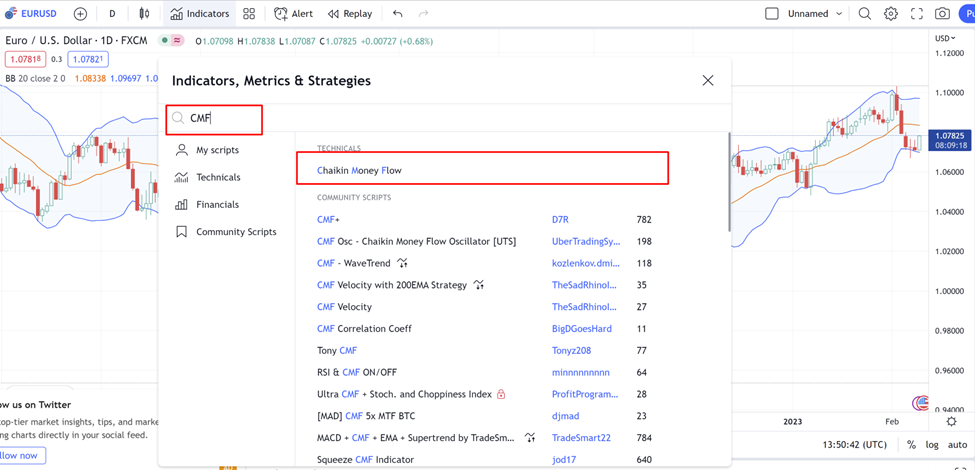Open author Tonyz208 profile link

click(x=571, y=350)
